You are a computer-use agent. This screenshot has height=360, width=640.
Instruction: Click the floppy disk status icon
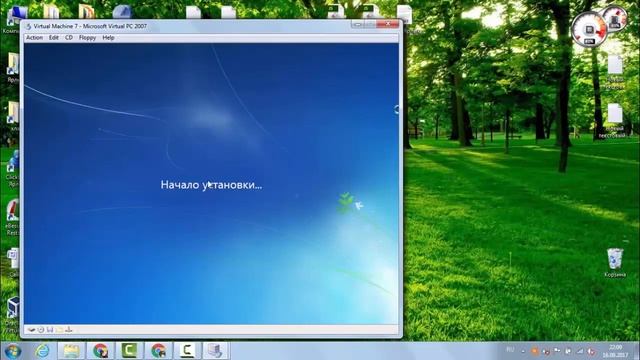point(50,330)
